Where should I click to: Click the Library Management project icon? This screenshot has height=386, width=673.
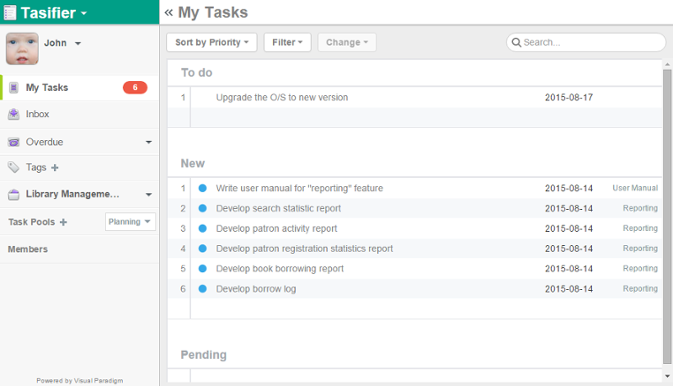[14, 195]
